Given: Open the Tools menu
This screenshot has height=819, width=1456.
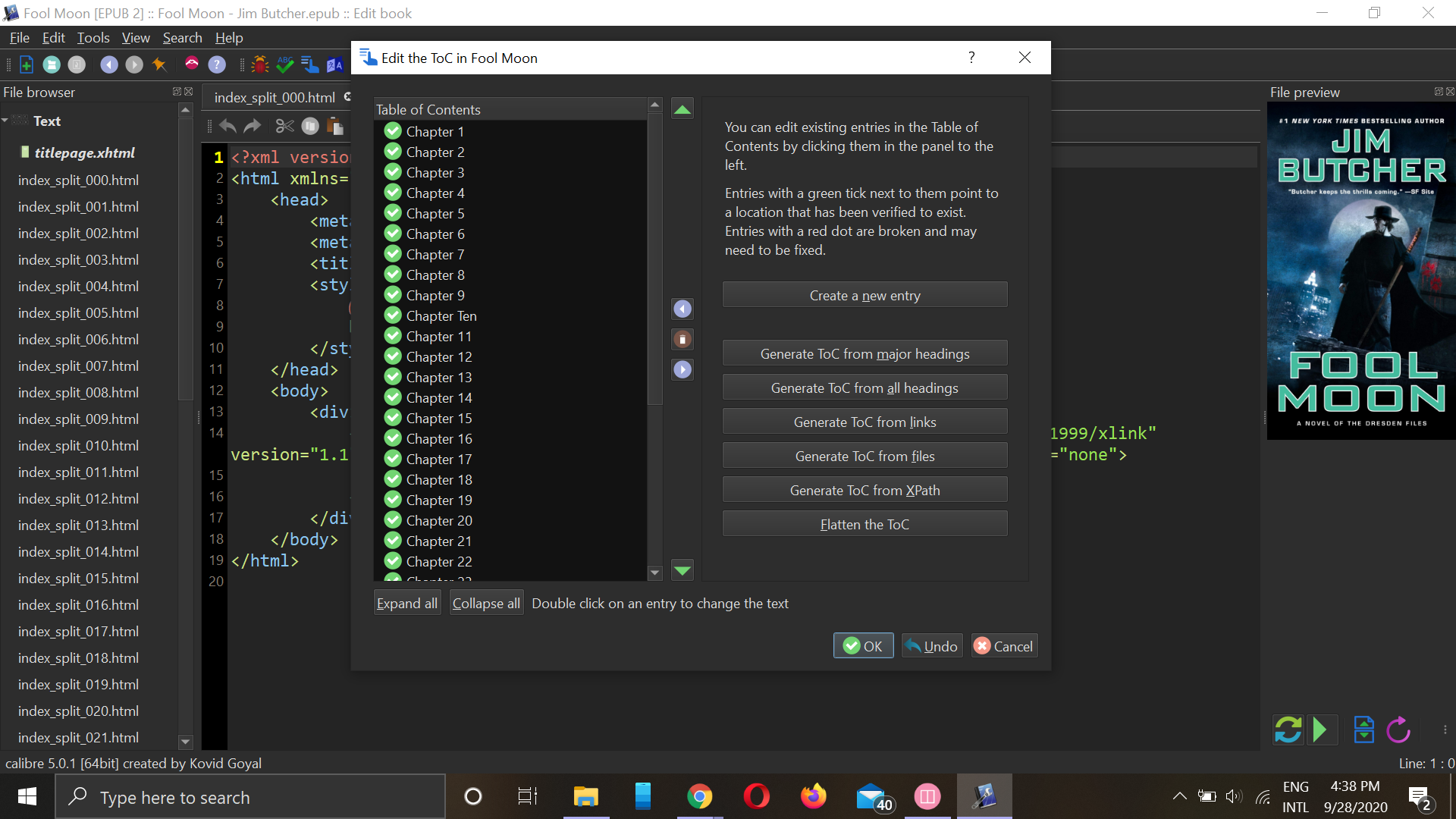Looking at the screenshot, I should (x=93, y=38).
